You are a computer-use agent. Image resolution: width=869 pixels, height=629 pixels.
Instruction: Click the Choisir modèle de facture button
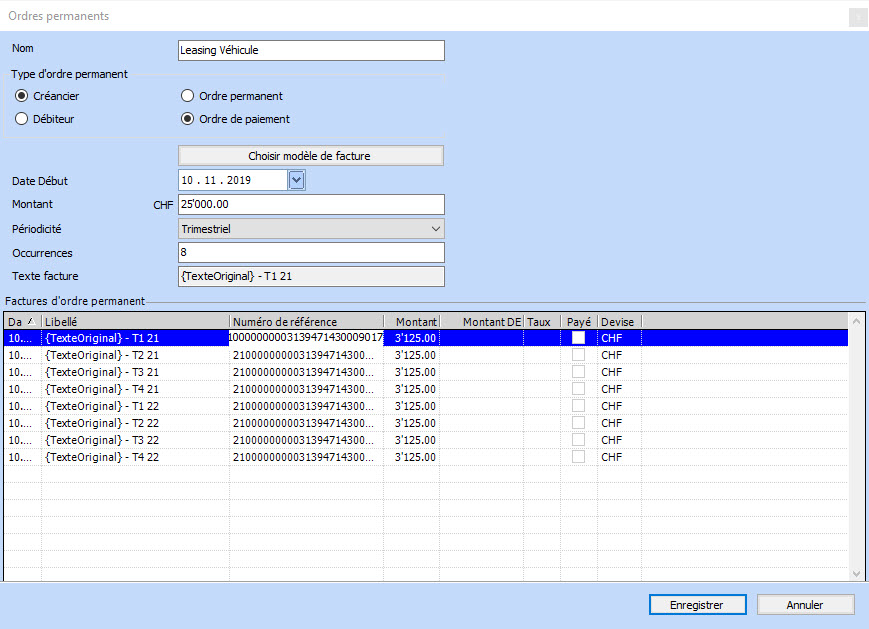tap(310, 156)
